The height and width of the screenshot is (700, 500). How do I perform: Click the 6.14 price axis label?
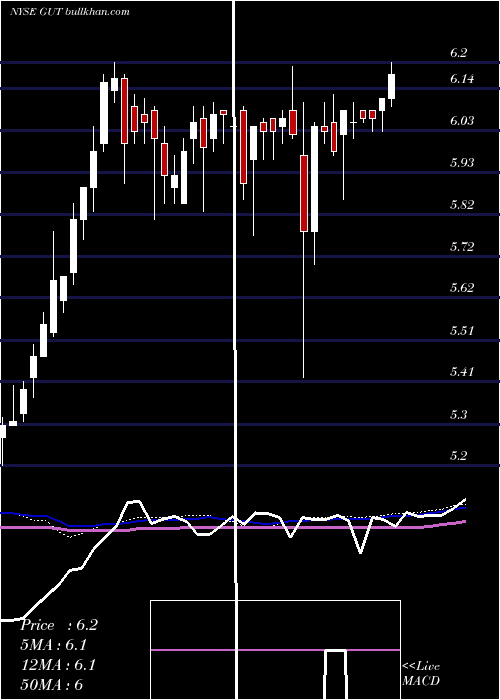point(462,79)
